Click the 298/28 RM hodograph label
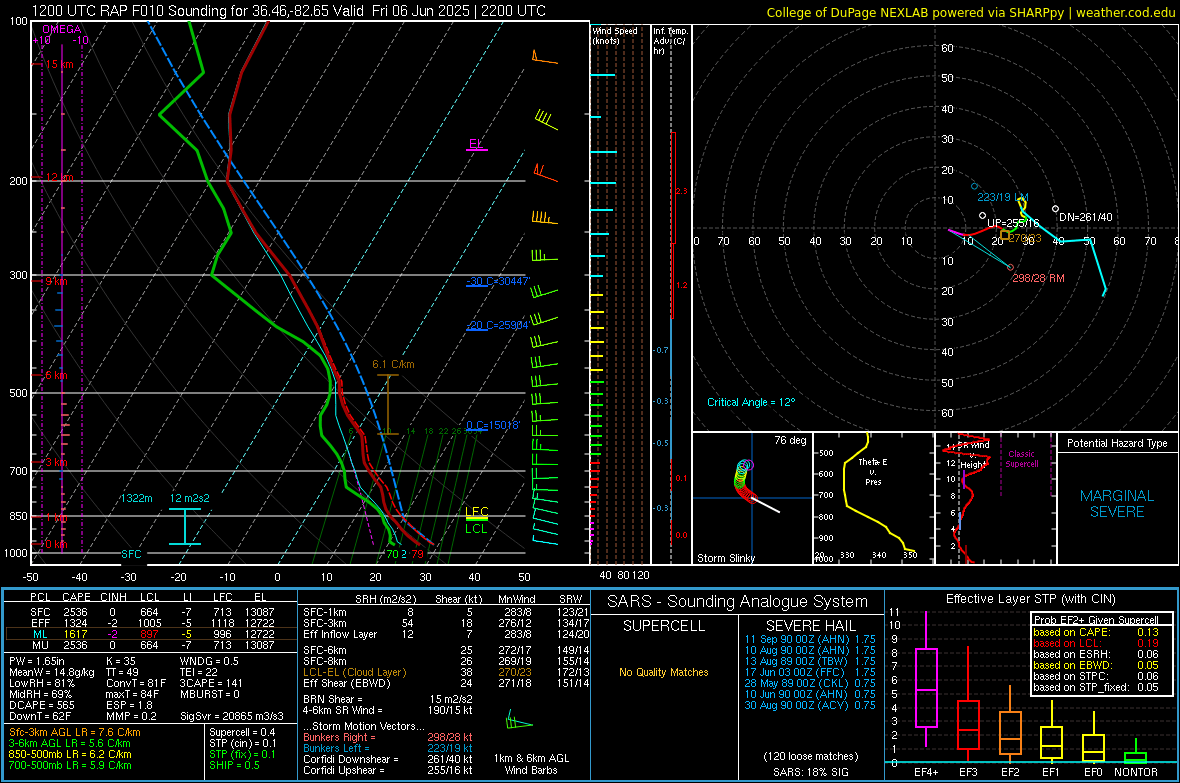The height and width of the screenshot is (783, 1180). [x=1038, y=278]
